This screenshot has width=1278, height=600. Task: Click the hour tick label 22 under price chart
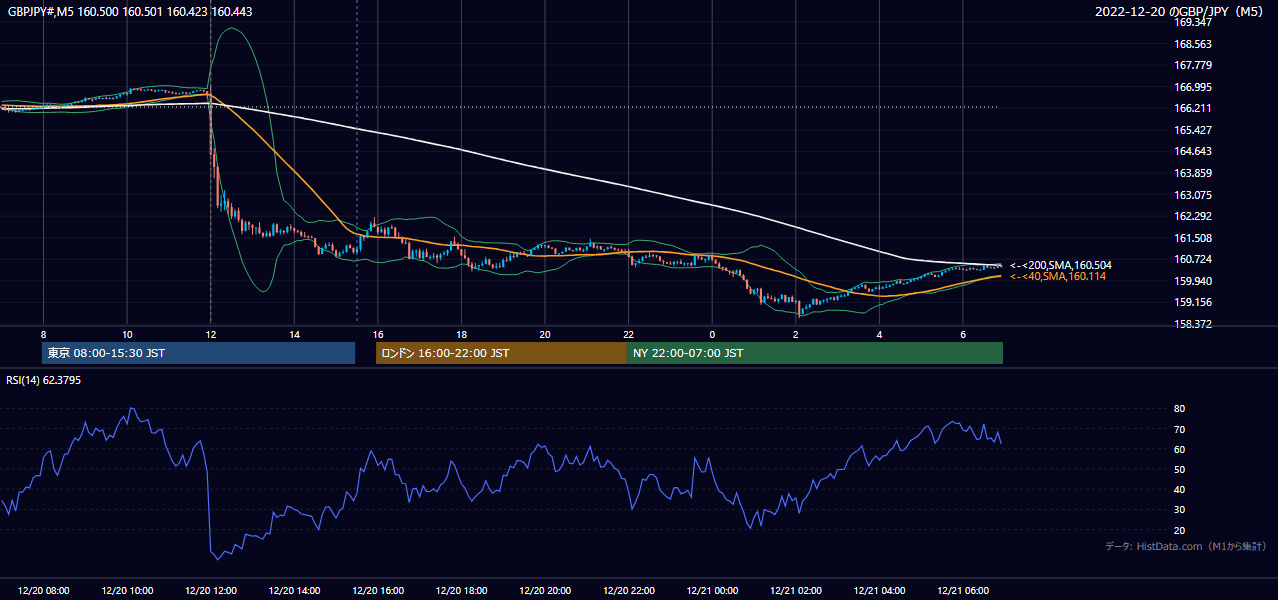[x=628, y=334]
